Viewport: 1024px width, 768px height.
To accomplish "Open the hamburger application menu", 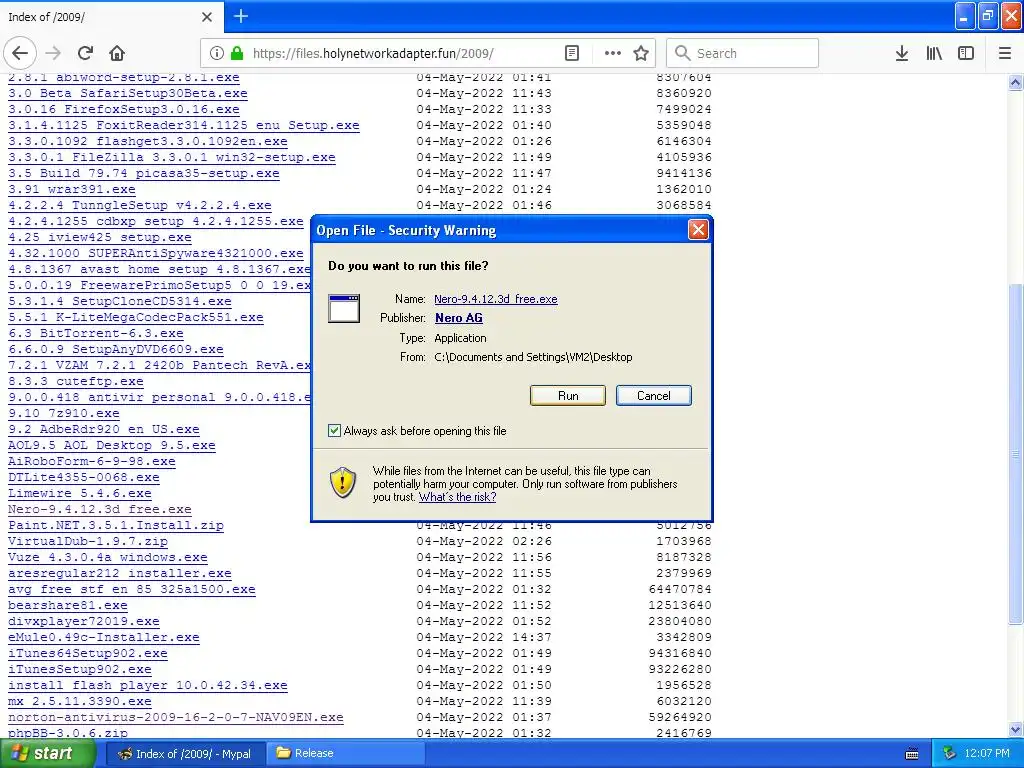I will (x=1005, y=53).
